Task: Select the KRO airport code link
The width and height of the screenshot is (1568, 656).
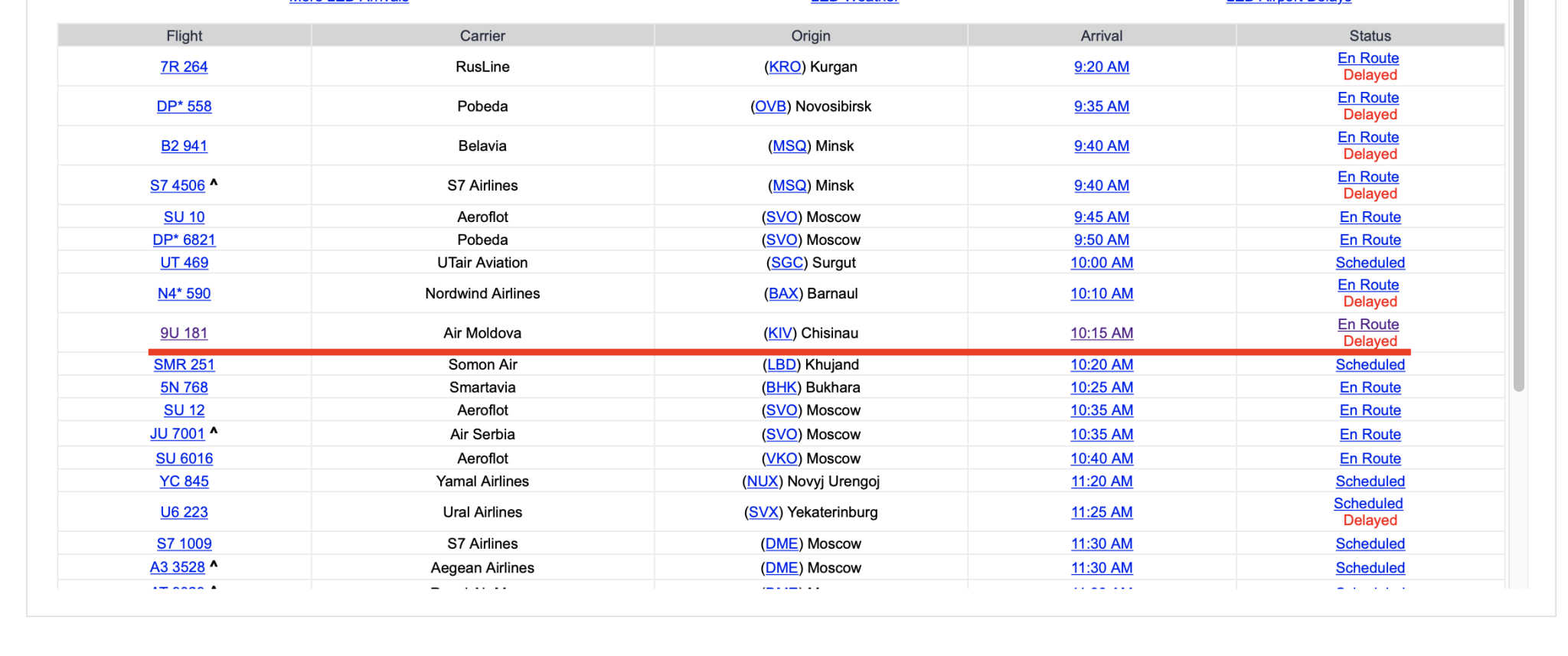Action: point(785,67)
